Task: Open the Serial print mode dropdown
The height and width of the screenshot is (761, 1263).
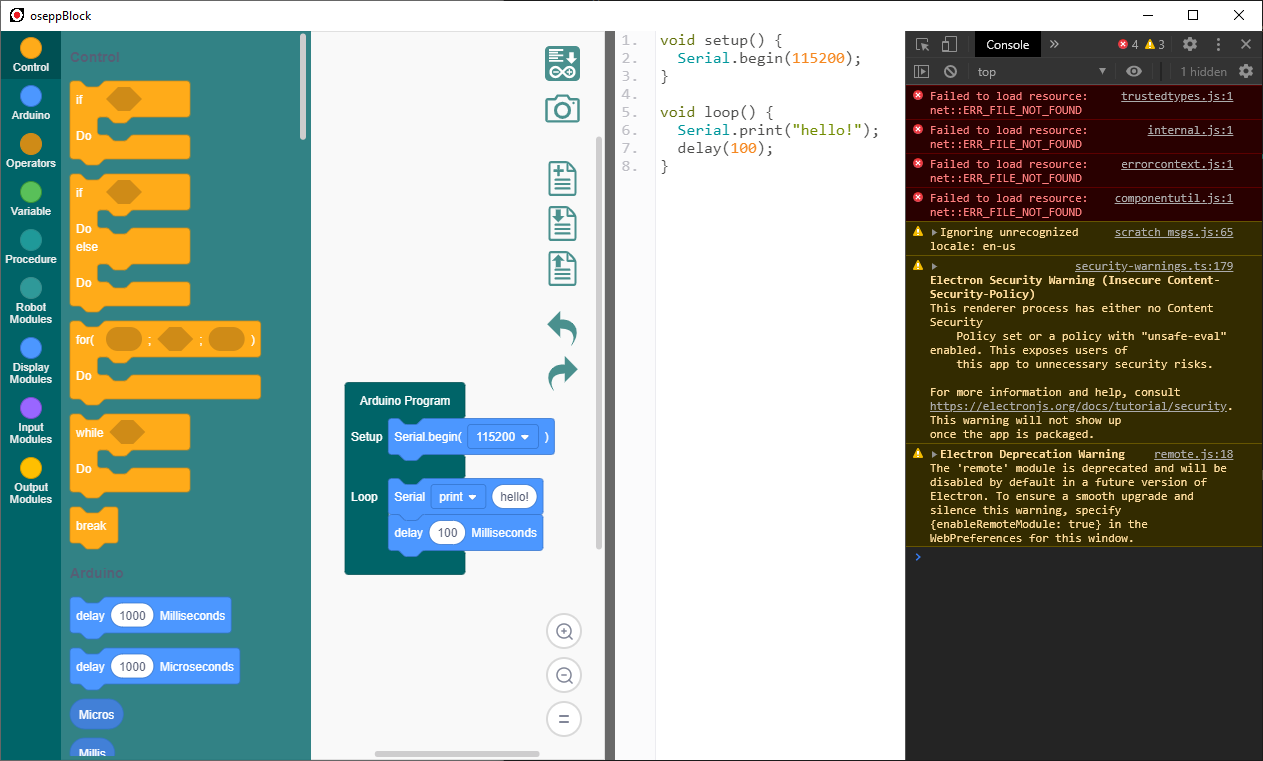Action: (459, 497)
